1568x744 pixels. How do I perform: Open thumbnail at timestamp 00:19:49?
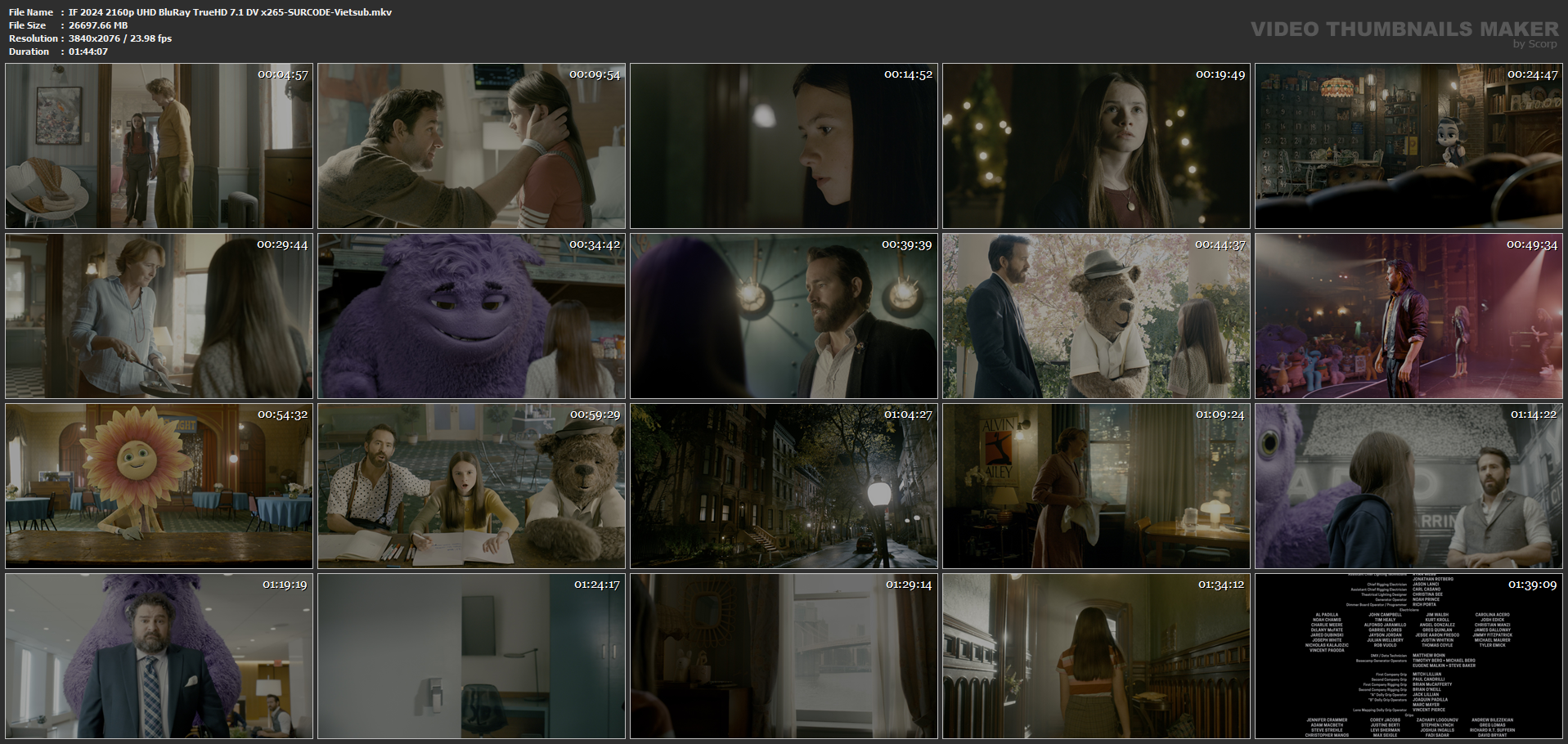click(x=1096, y=146)
